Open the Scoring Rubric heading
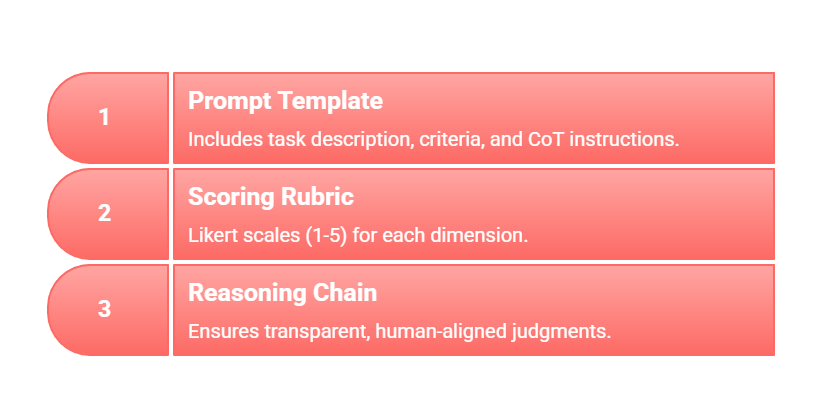822x403 pixels. pyautogui.click(x=270, y=197)
